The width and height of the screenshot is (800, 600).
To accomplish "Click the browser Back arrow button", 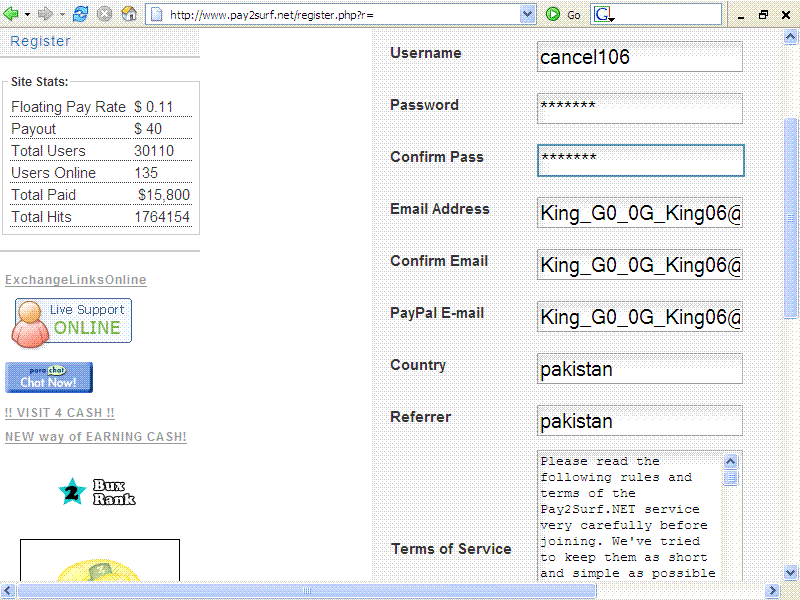I will tap(12, 14).
